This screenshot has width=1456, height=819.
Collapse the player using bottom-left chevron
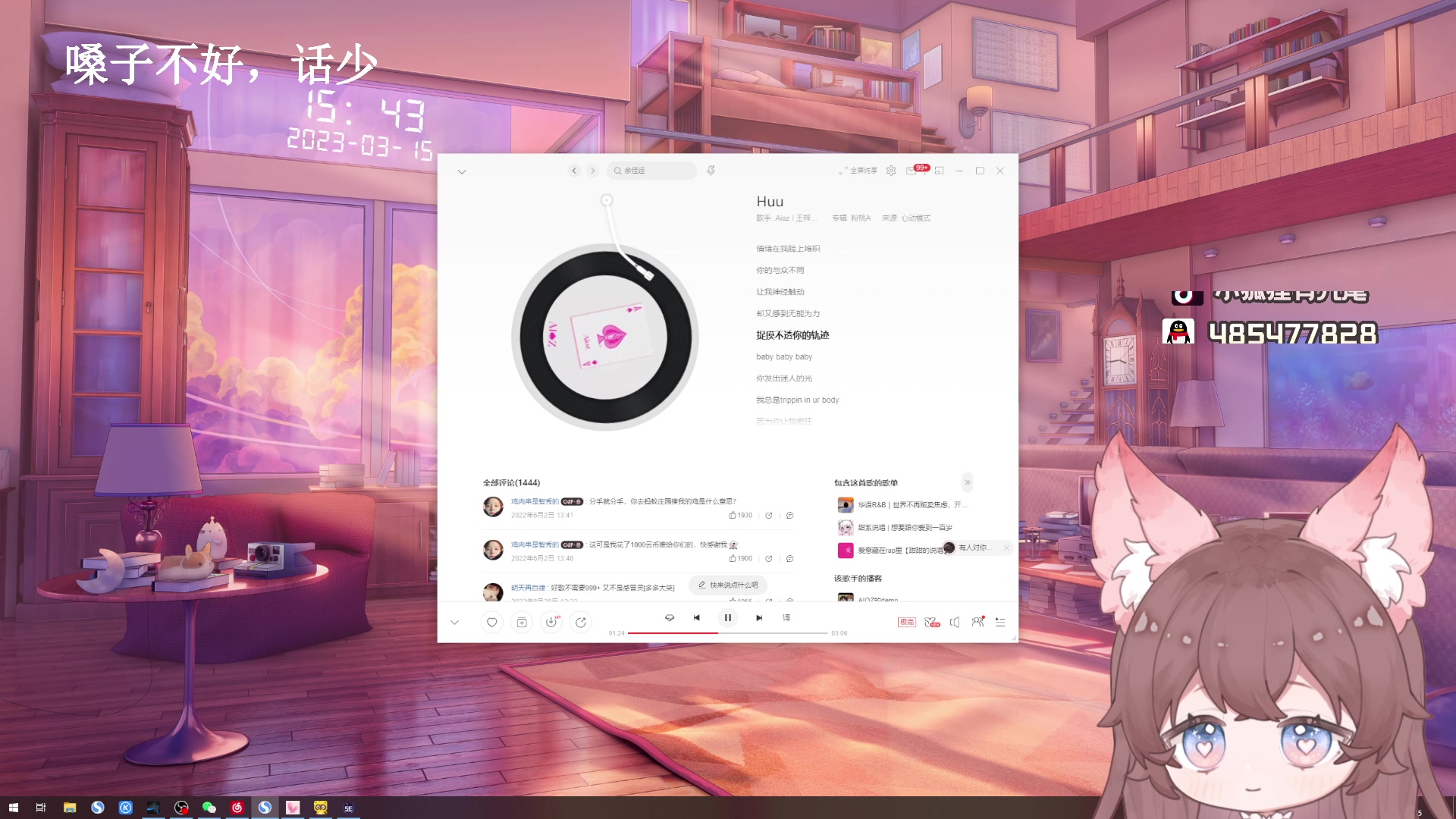(454, 623)
